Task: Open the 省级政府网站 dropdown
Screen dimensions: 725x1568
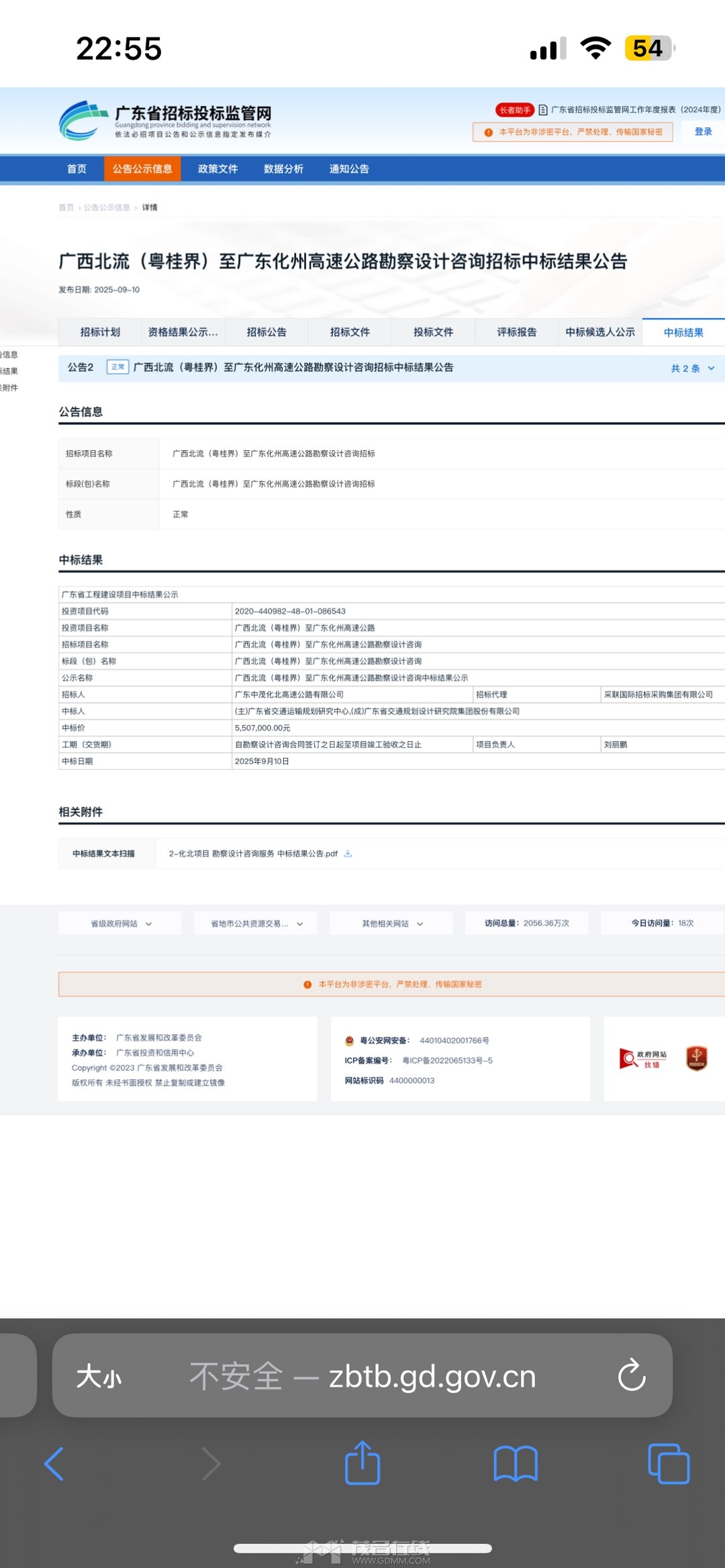Action: pyautogui.click(x=121, y=923)
